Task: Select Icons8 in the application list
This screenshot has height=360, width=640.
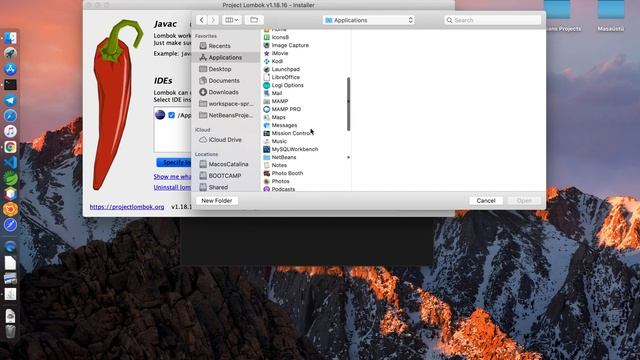Action: (x=305, y=37)
